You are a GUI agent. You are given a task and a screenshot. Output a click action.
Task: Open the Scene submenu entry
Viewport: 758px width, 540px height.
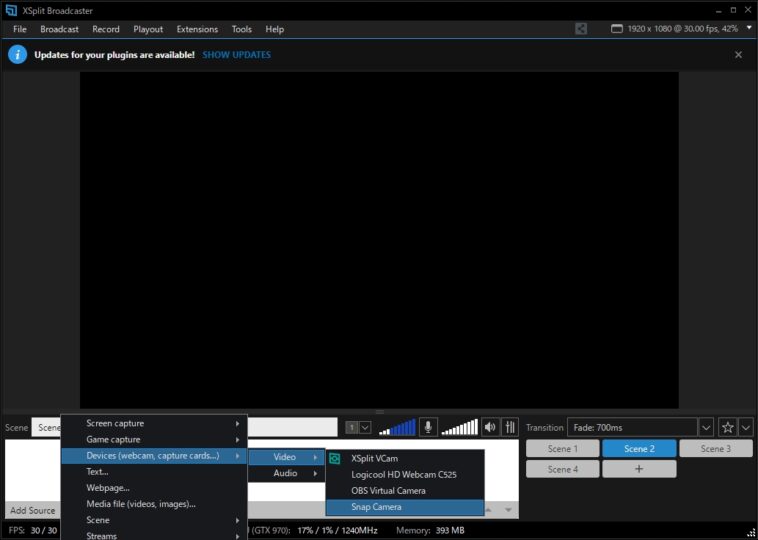coord(154,520)
